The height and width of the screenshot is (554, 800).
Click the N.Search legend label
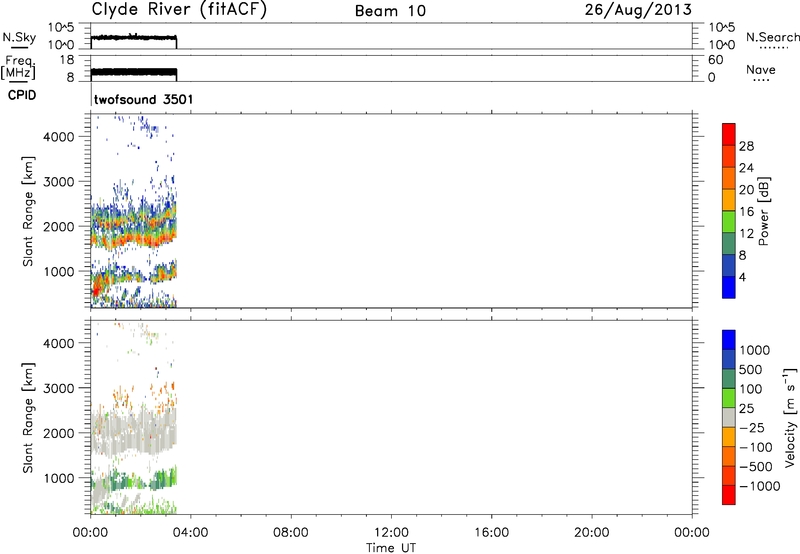point(772,37)
